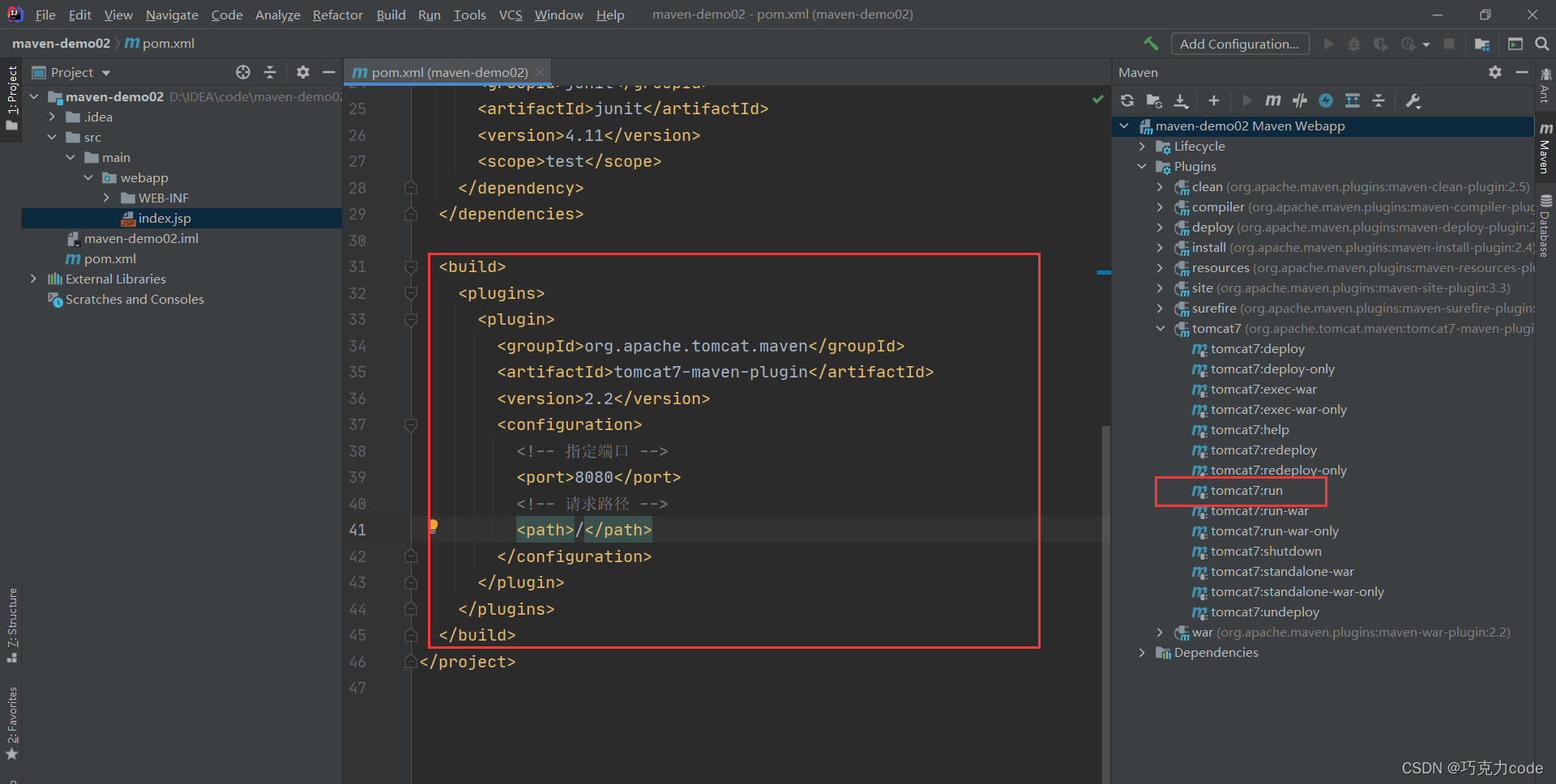Image resolution: width=1556 pixels, height=784 pixels.
Task: Open Project Structure icon in top toolbar
Action: coord(1482,44)
